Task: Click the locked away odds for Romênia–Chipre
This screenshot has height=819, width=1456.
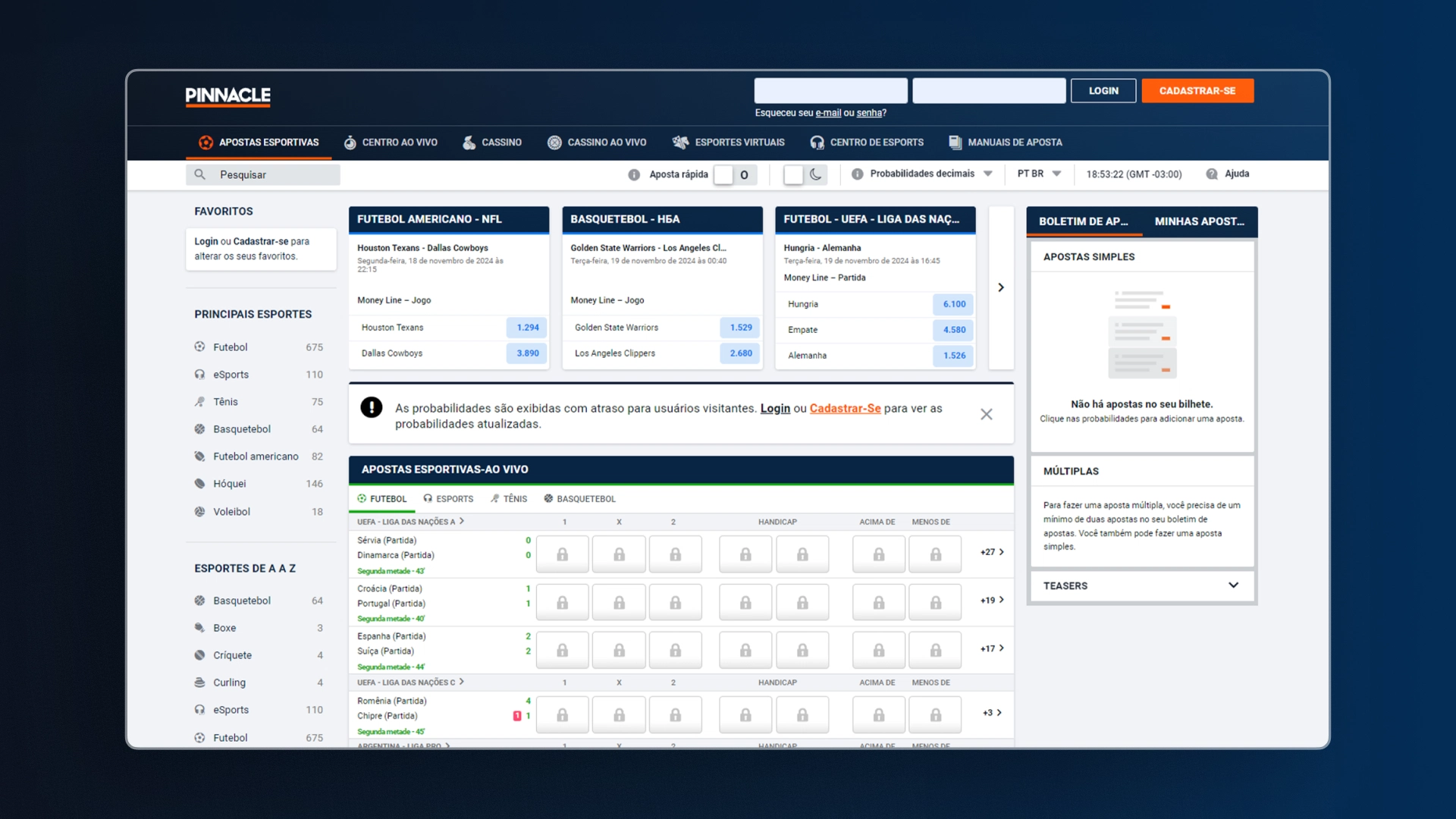Action: point(675,714)
